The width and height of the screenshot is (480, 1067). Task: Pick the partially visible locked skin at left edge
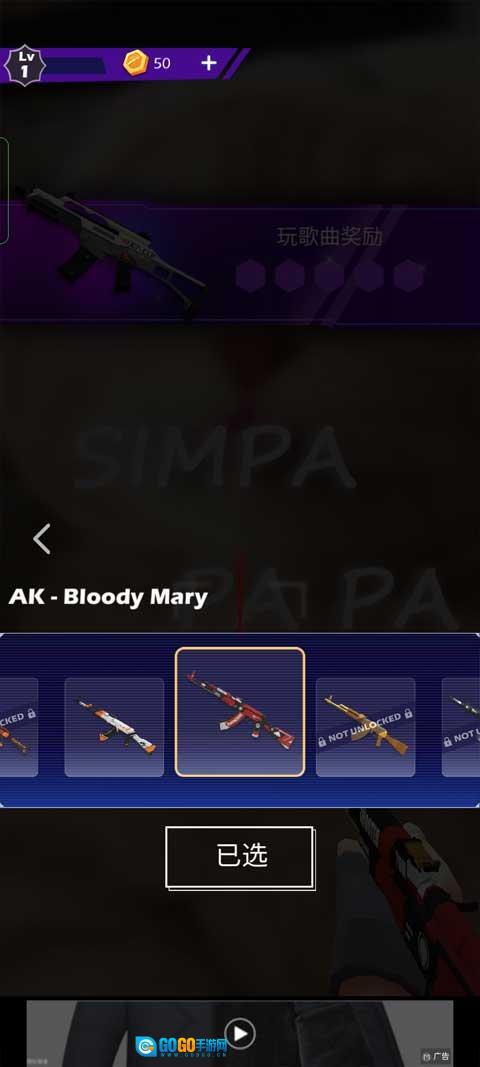tap(19, 727)
